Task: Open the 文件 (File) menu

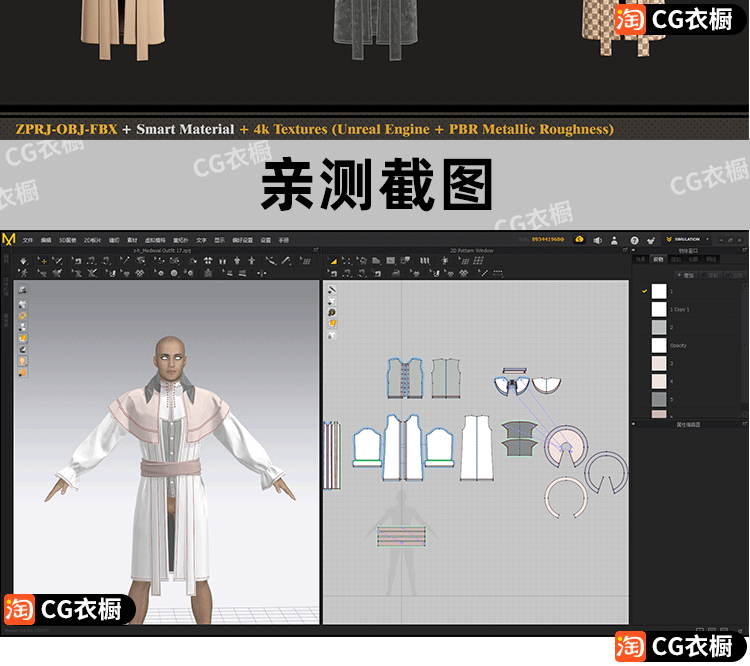Action: tap(28, 240)
